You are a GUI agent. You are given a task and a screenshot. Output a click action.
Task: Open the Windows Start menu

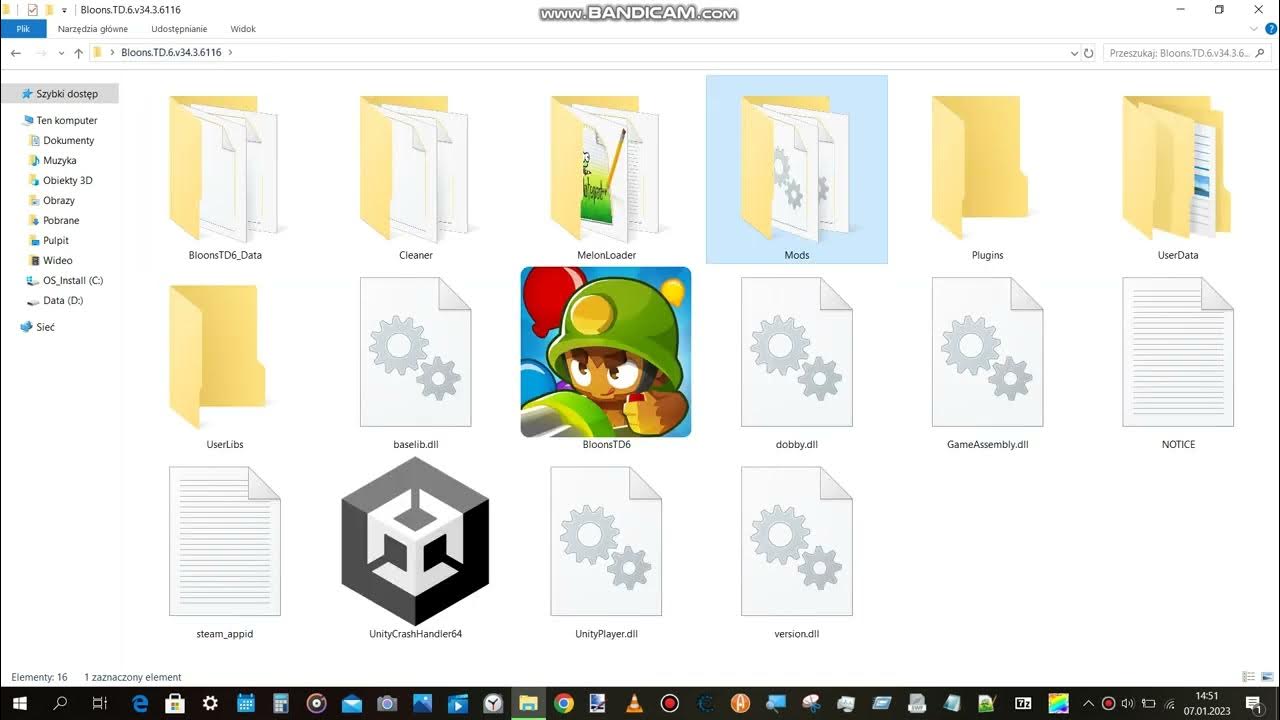19,703
